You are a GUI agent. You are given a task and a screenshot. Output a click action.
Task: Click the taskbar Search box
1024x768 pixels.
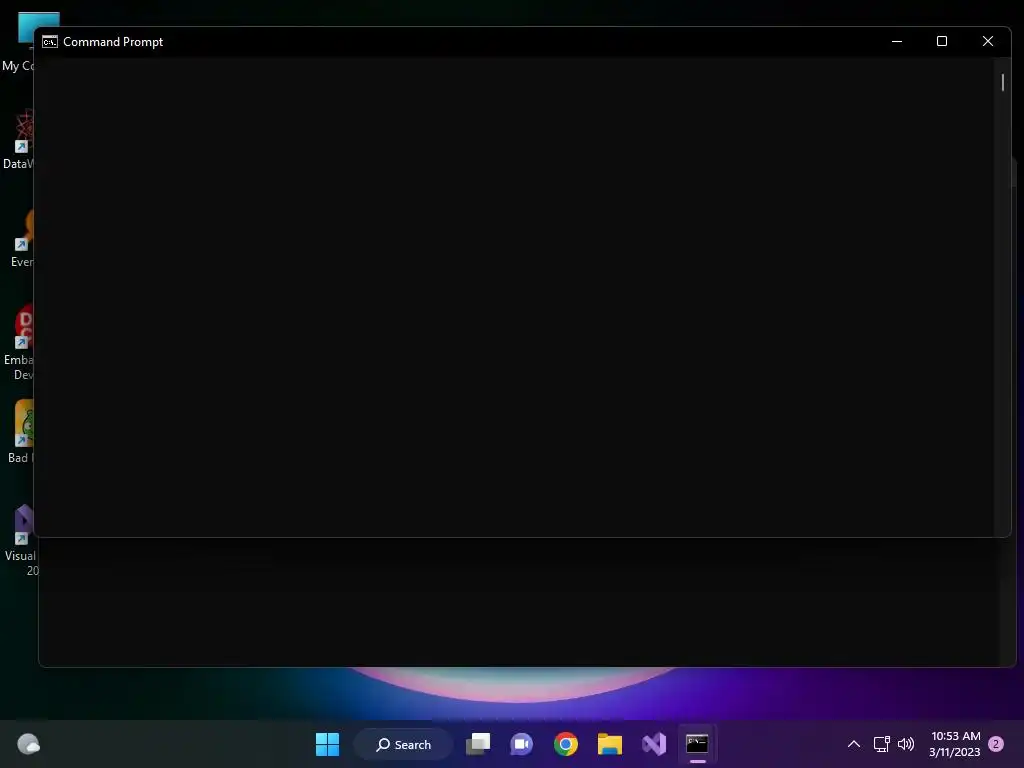point(404,744)
